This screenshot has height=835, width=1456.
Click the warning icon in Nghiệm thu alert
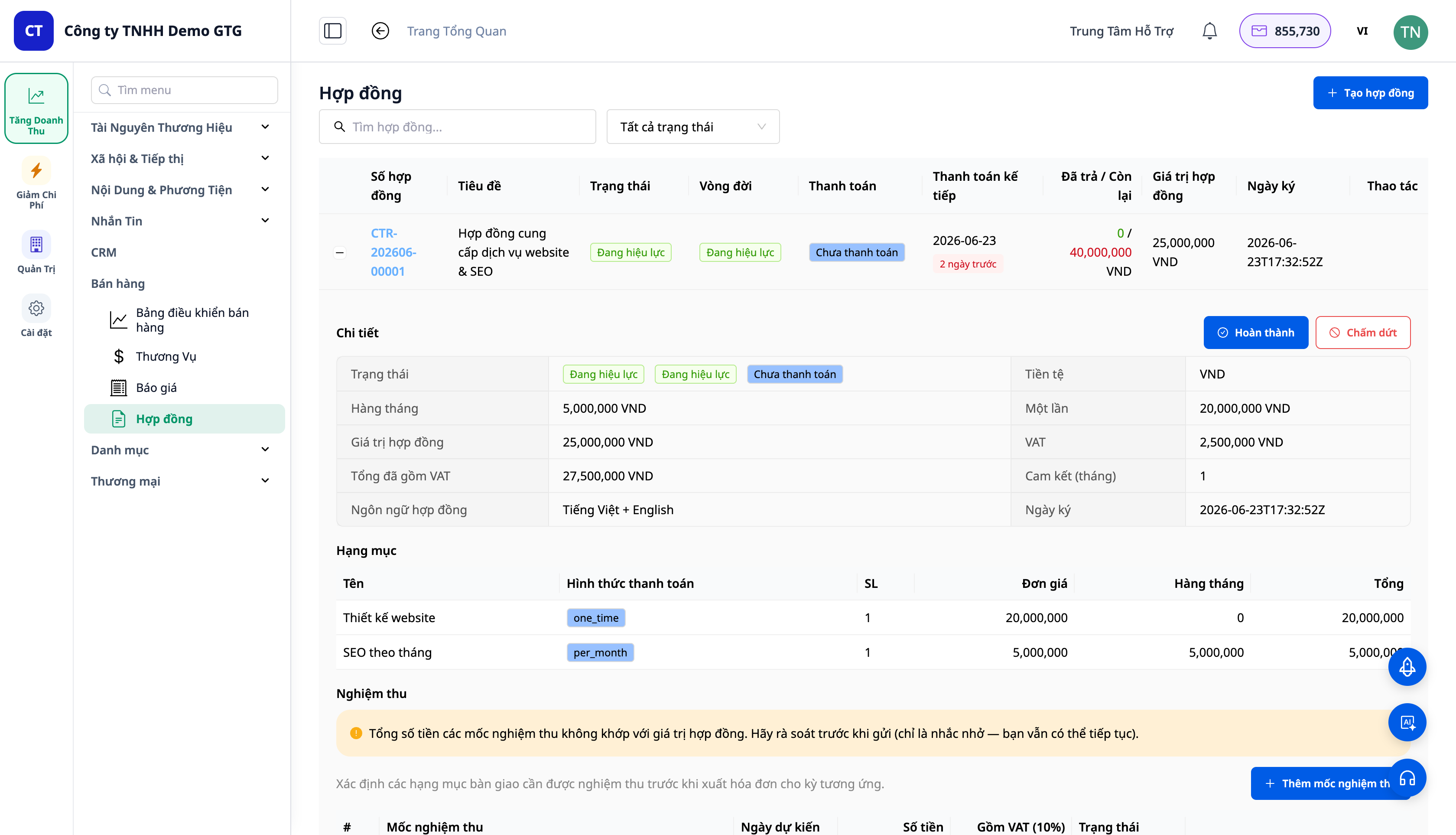356,734
